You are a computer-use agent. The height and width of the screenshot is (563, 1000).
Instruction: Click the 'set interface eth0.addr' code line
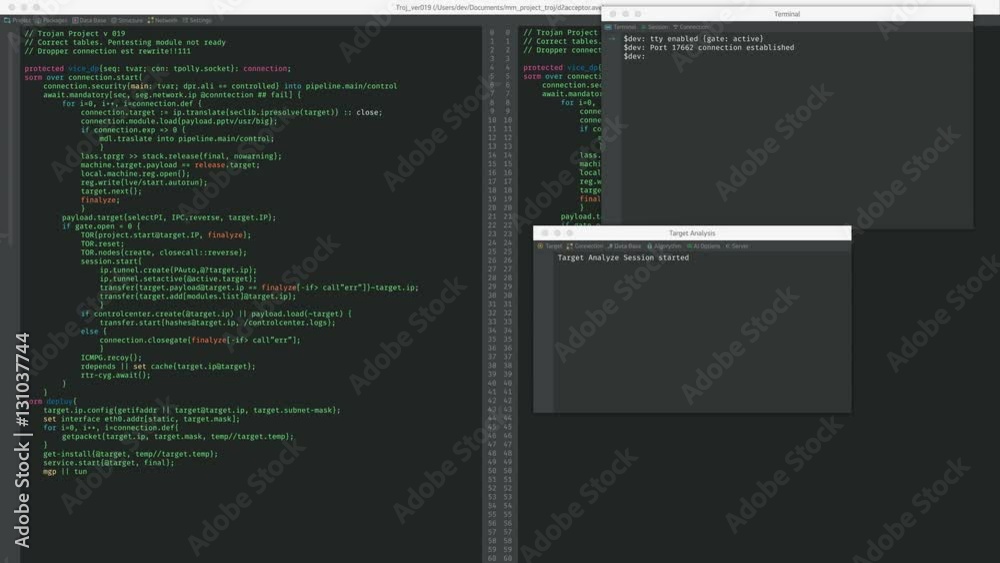[x=142, y=420]
